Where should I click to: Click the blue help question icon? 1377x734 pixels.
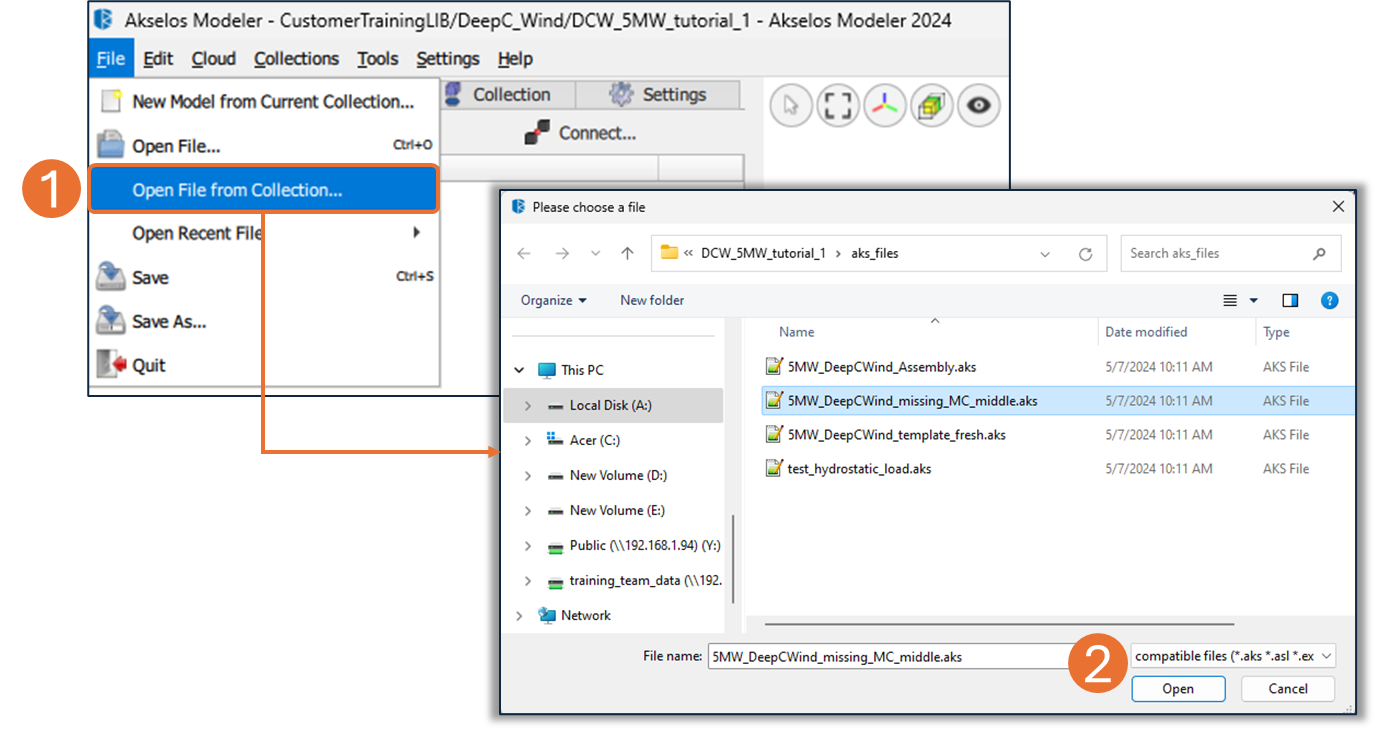[x=1329, y=300]
